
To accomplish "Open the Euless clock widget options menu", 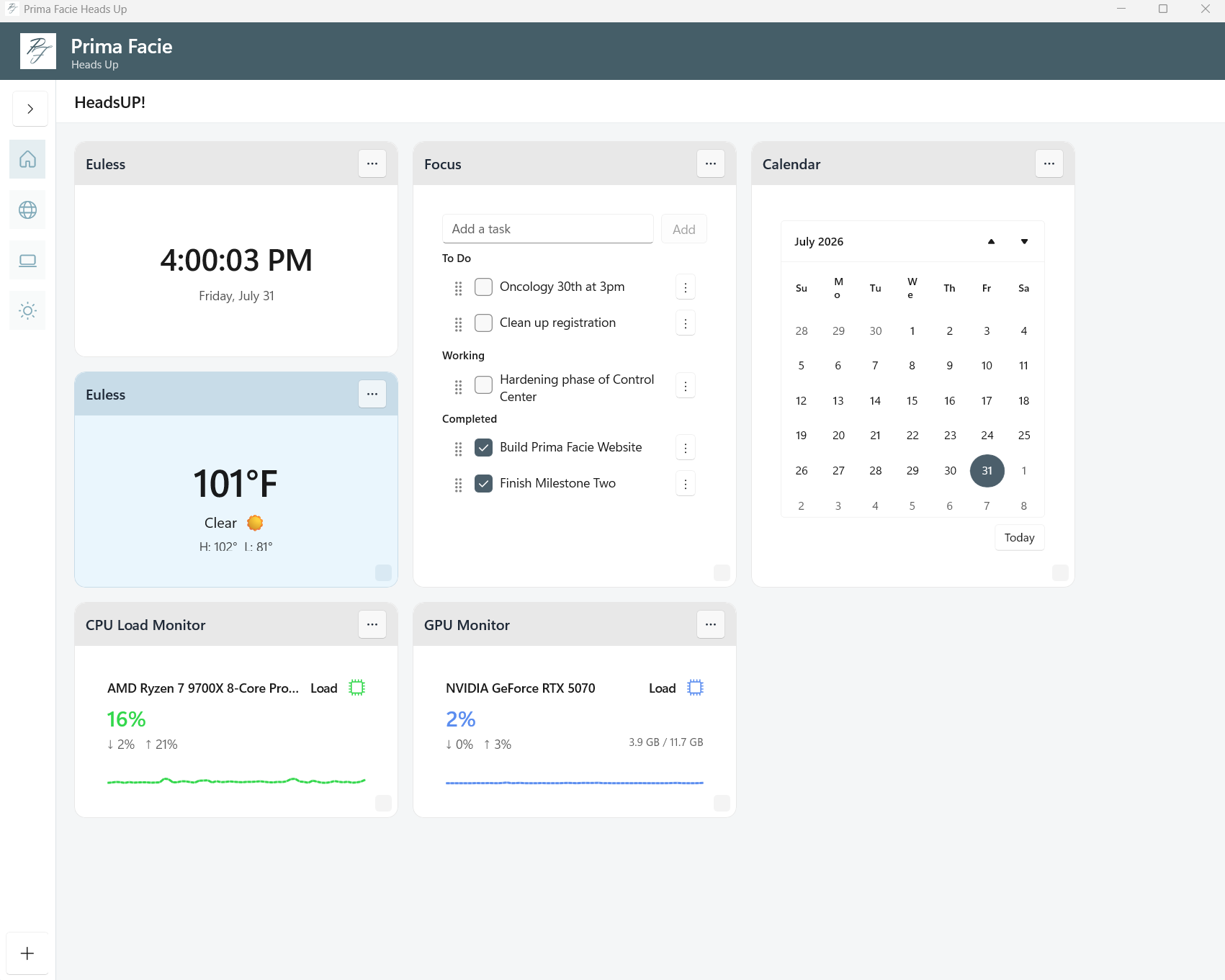I will click(x=372, y=163).
